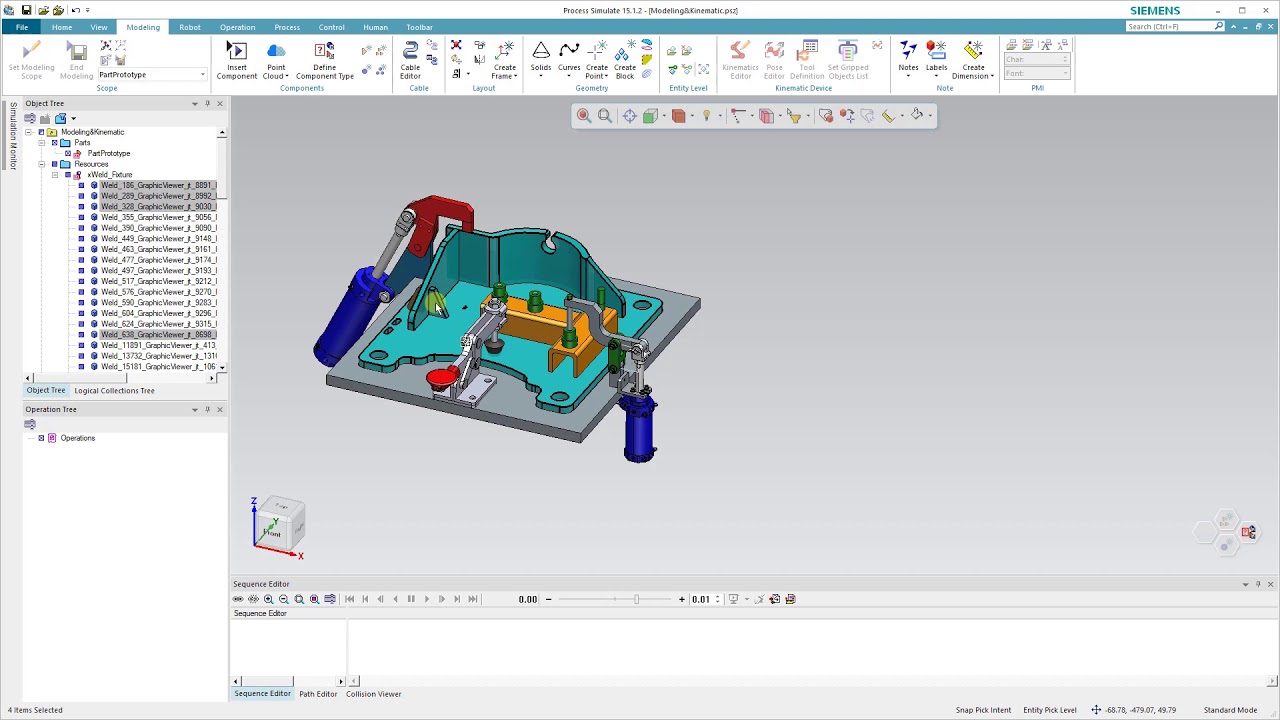The width and height of the screenshot is (1280, 720).
Task: Click the Create Dimension tool
Action: [x=973, y=60]
